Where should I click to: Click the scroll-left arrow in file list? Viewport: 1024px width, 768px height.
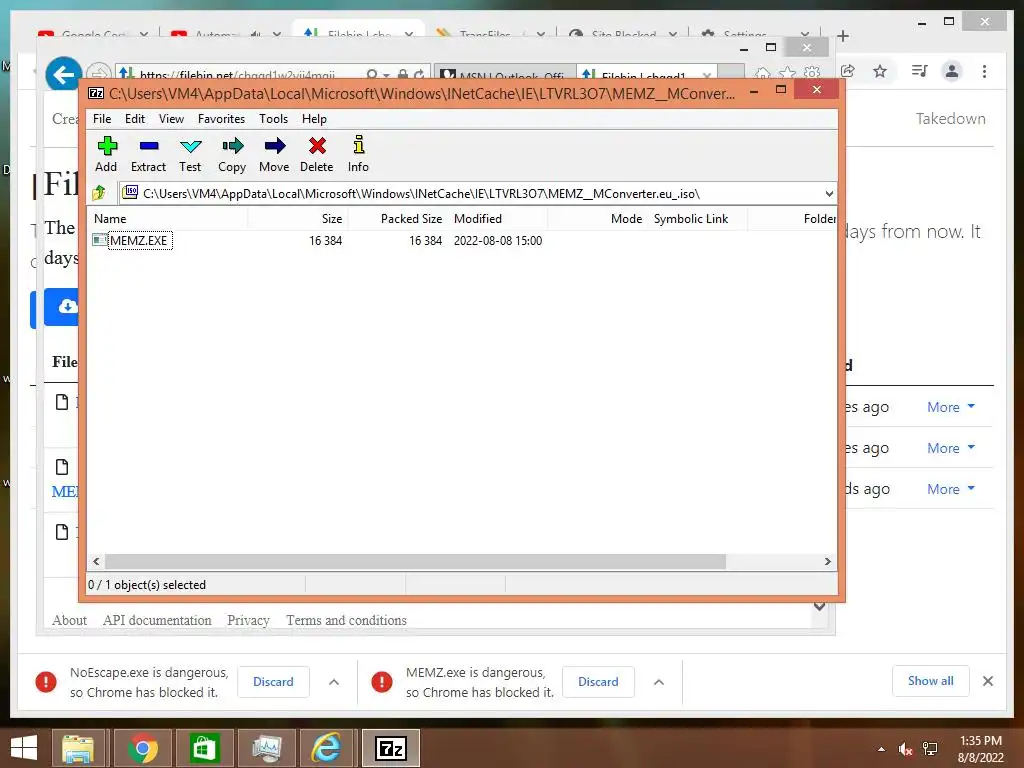coord(97,562)
